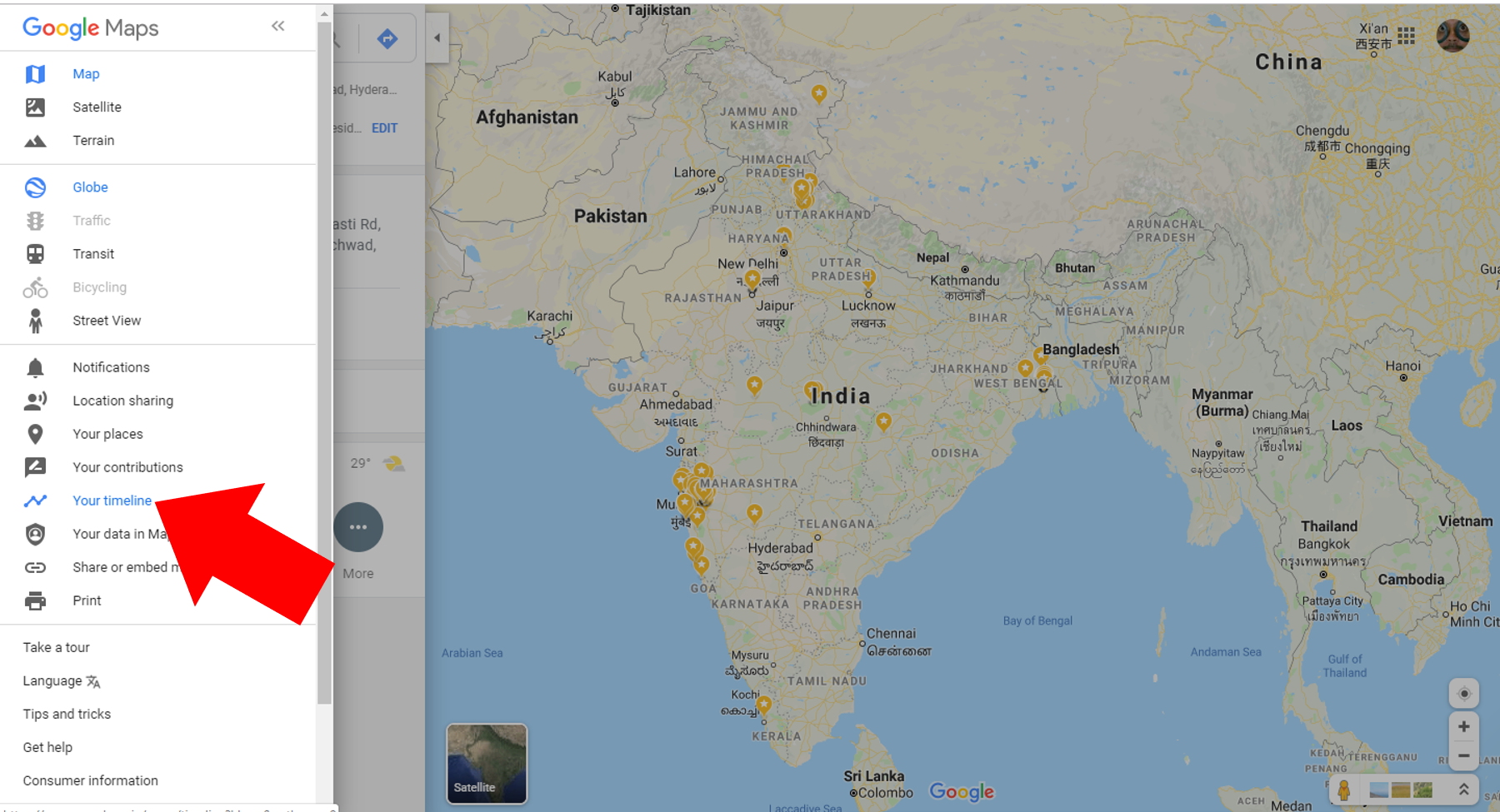Image resolution: width=1500 pixels, height=812 pixels.
Task: Open Location sharing
Action: click(122, 401)
